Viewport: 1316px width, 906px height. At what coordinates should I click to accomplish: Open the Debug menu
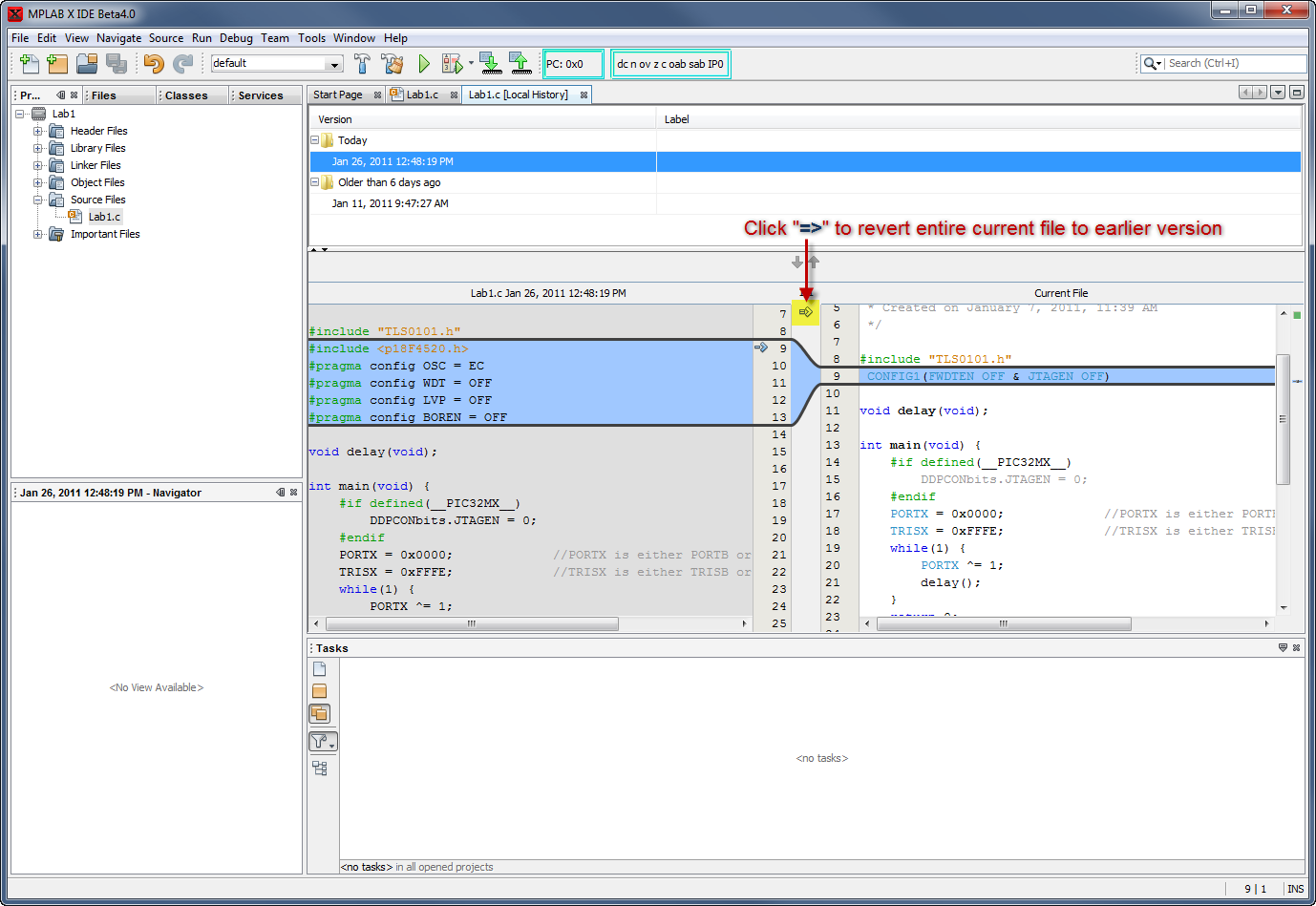(x=236, y=38)
